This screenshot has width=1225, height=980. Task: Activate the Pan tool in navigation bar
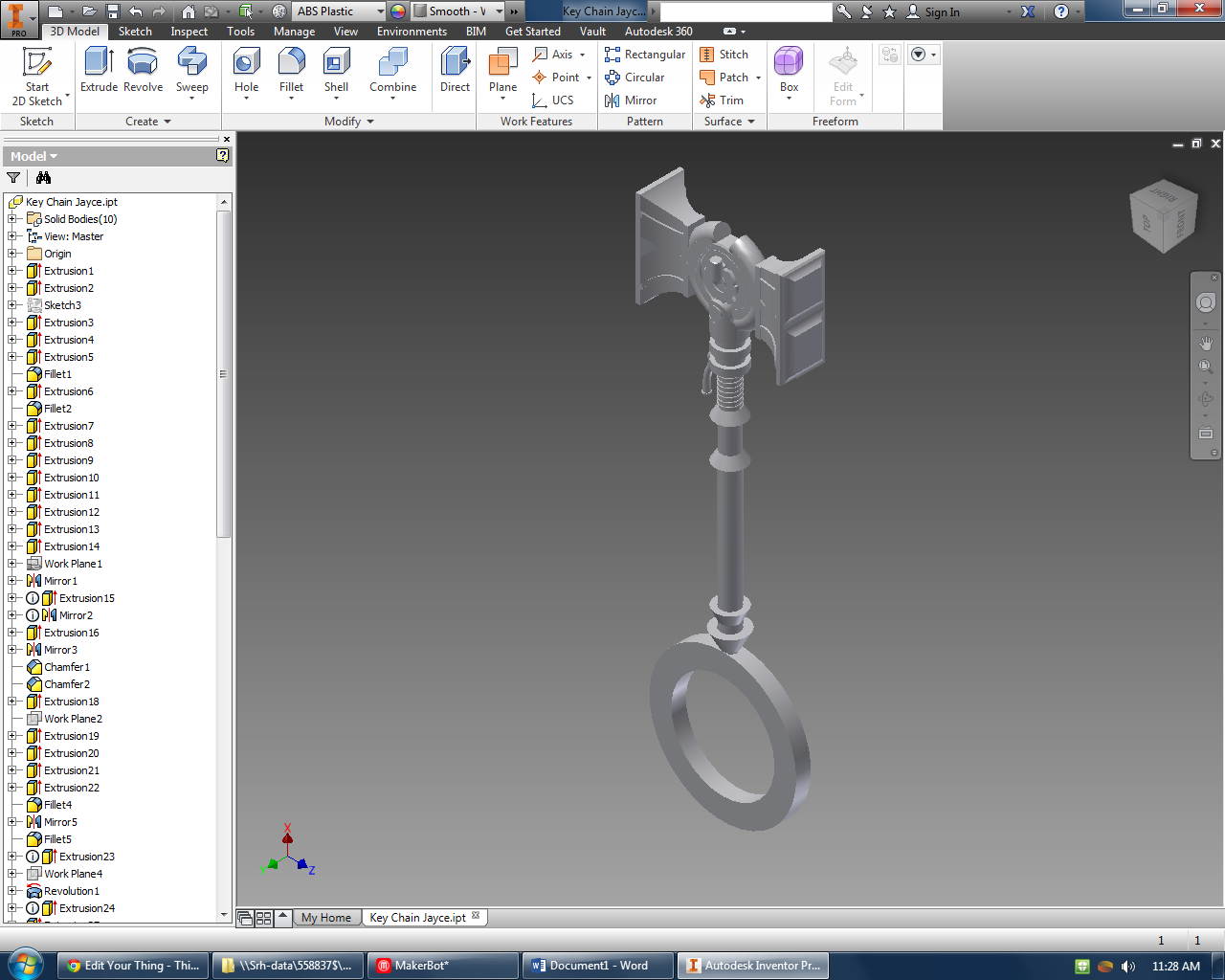[x=1206, y=343]
